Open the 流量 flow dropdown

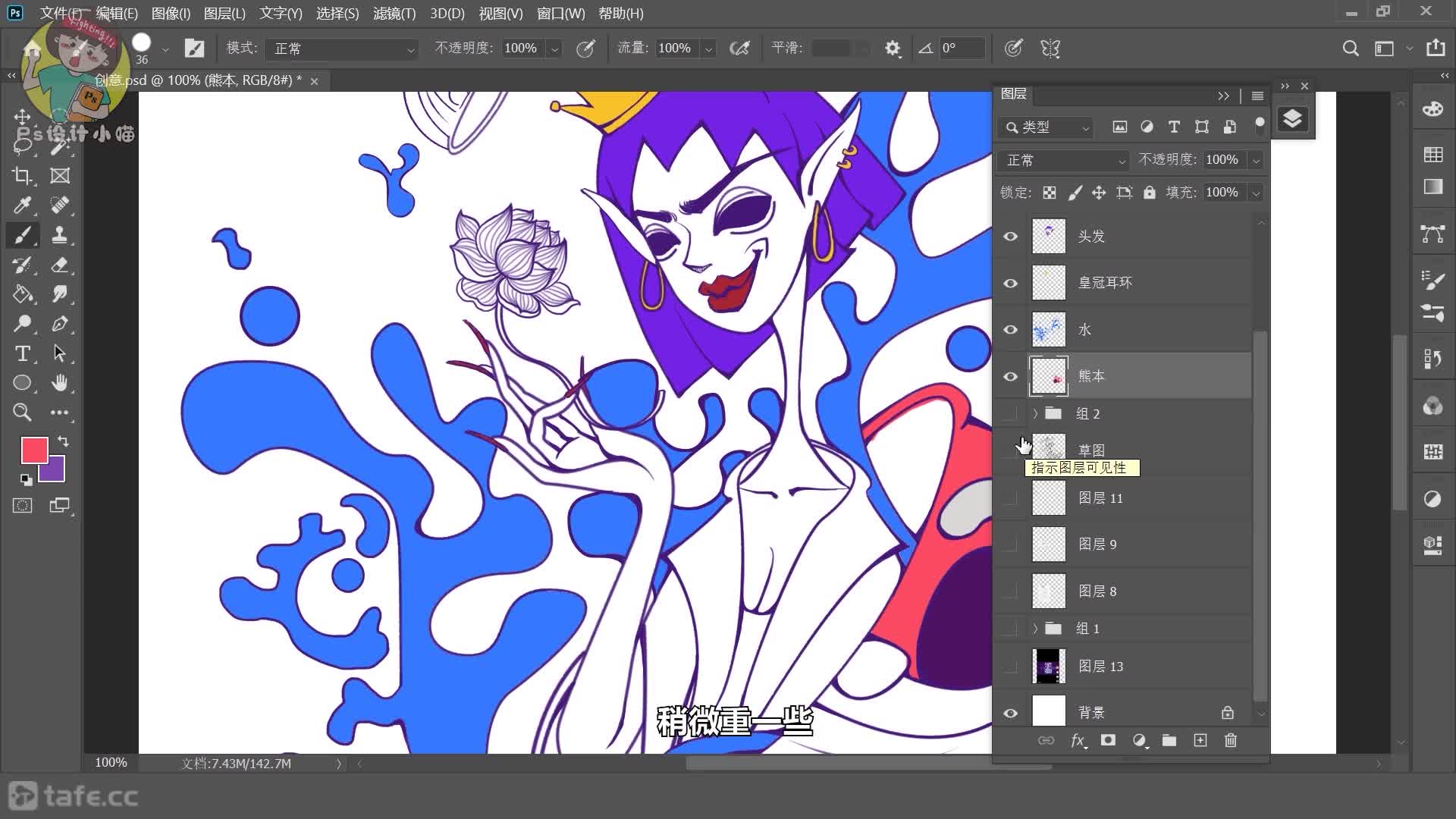(708, 49)
